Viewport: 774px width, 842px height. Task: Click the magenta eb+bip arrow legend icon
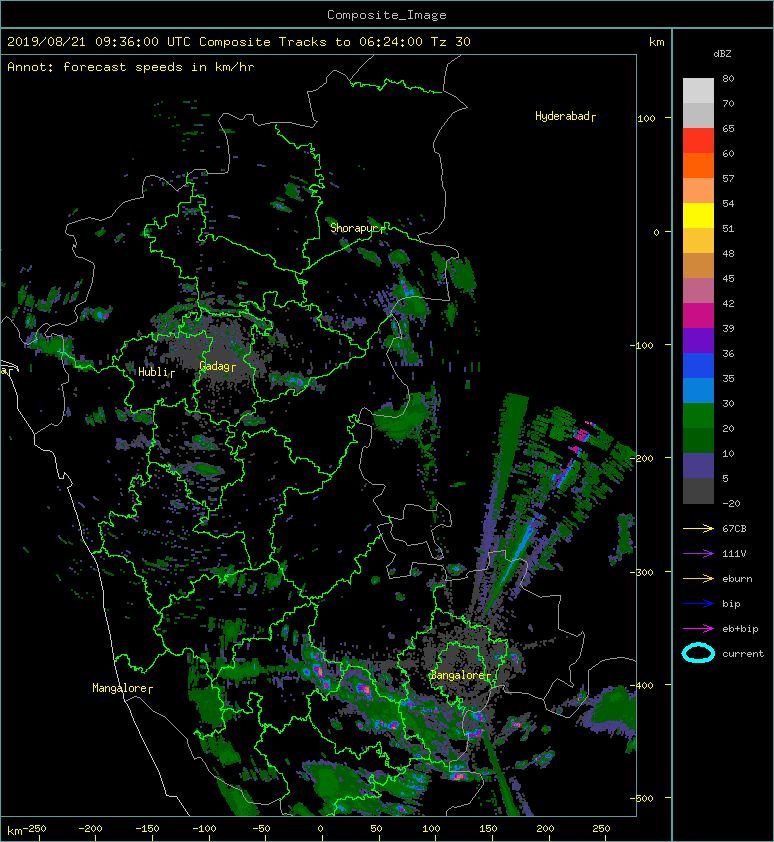click(x=698, y=629)
